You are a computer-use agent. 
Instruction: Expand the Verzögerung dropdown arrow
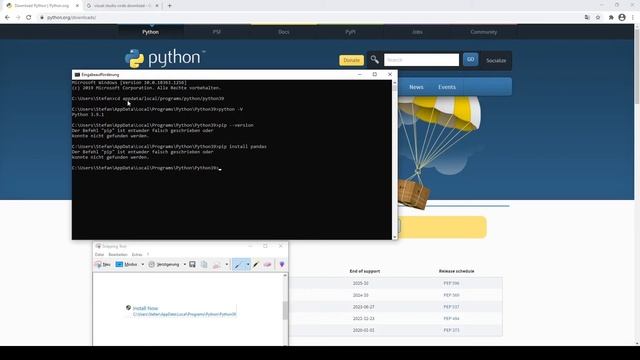pos(184,264)
